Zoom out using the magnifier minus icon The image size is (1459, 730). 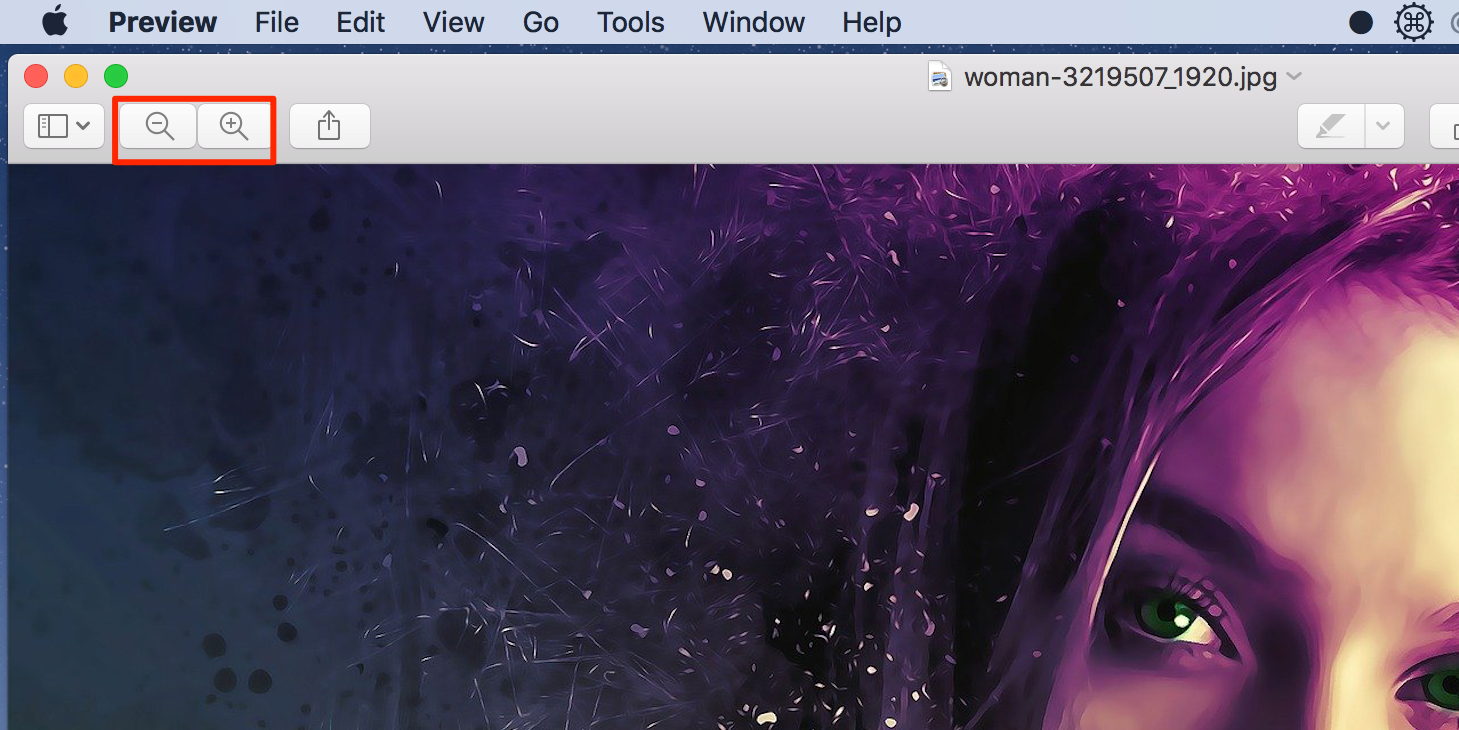[156, 125]
